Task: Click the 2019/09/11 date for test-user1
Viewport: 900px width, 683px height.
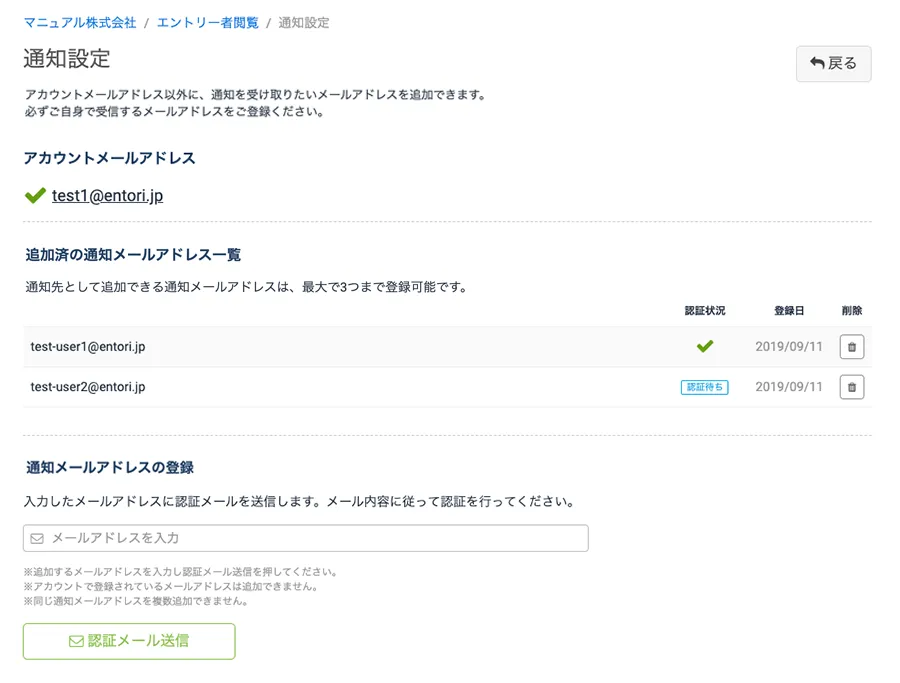Action: coord(789,347)
